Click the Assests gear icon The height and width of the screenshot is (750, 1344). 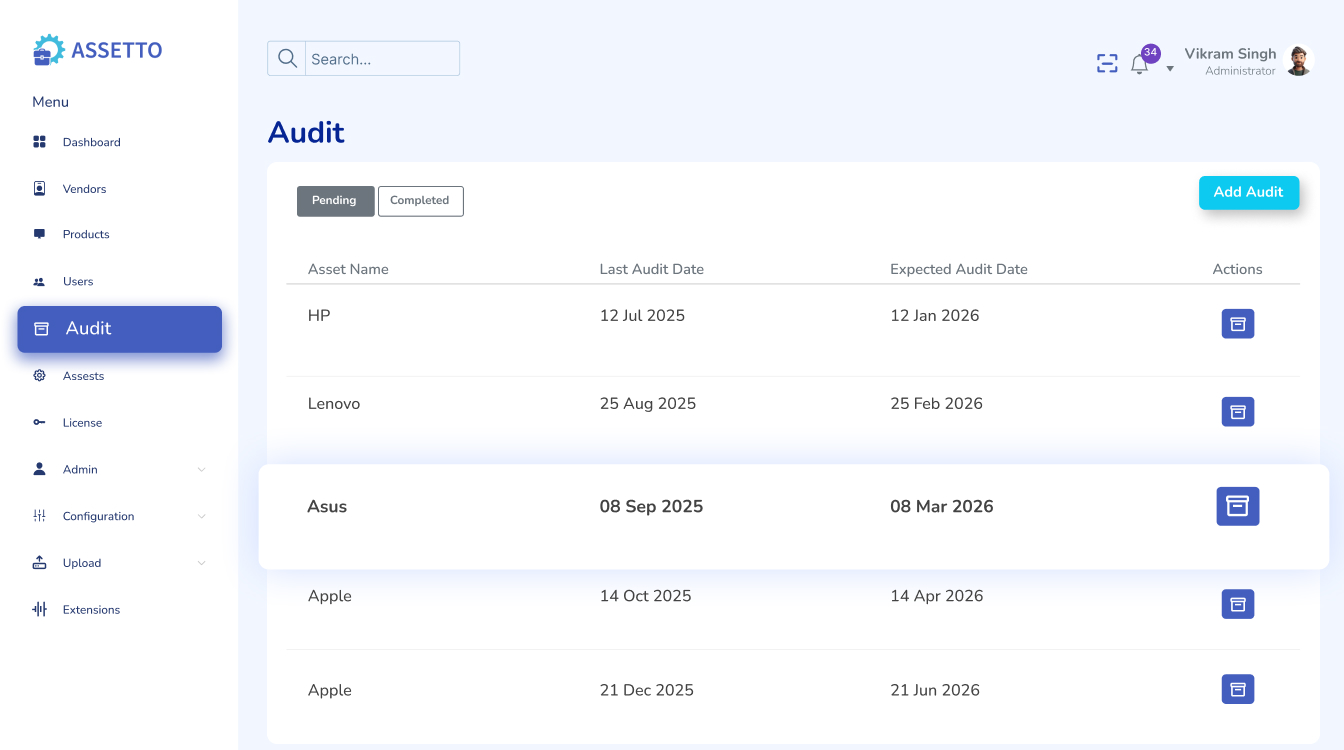[40, 376]
